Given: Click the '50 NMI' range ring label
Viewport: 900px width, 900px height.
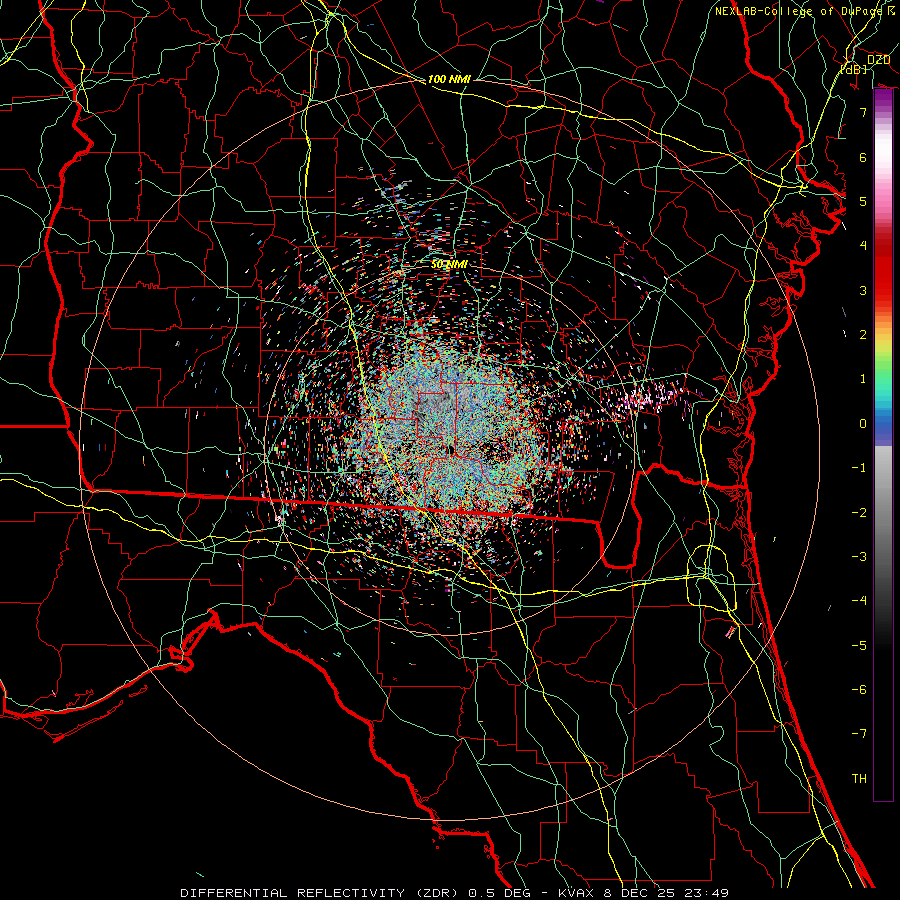Looking at the screenshot, I should click(x=449, y=264).
